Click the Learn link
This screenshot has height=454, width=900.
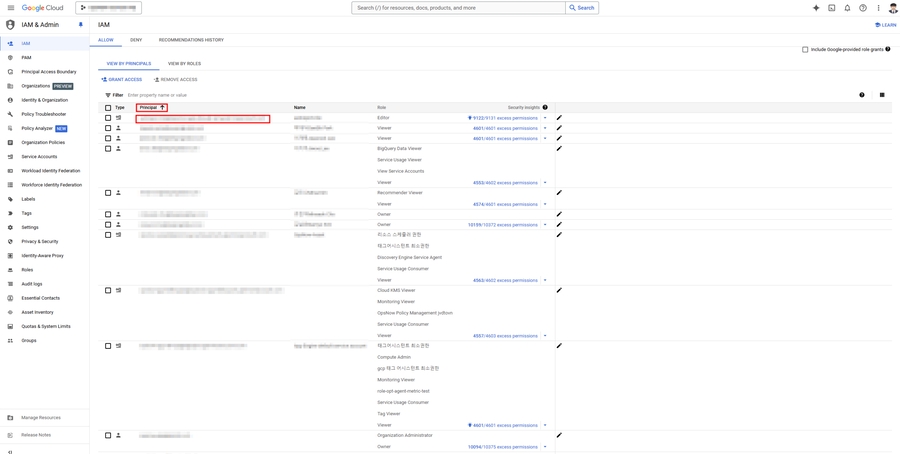(x=885, y=25)
